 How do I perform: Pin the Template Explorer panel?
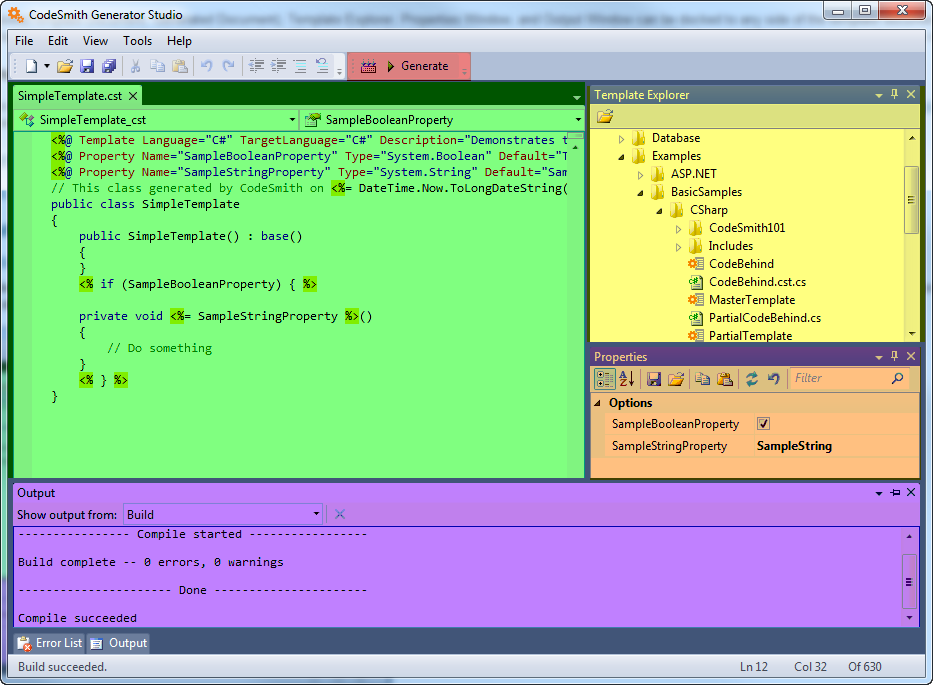pyautogui.click(x=894, y=94)
